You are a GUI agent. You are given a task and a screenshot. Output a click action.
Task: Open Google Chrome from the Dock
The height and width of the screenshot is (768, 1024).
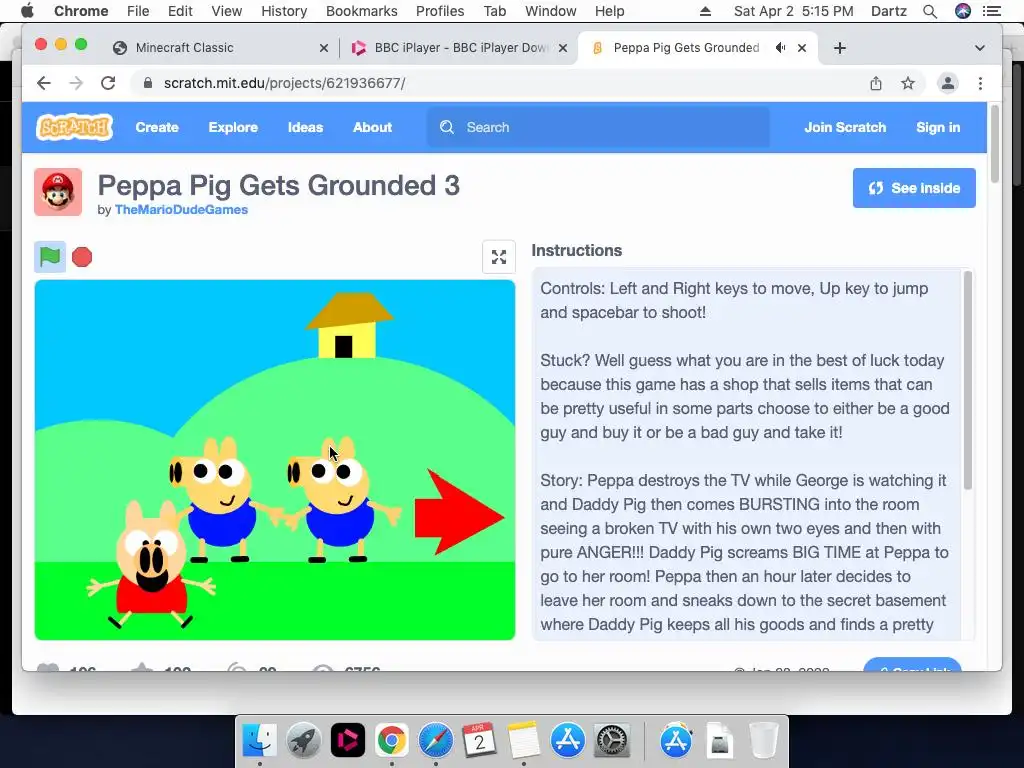coord(391,741)
